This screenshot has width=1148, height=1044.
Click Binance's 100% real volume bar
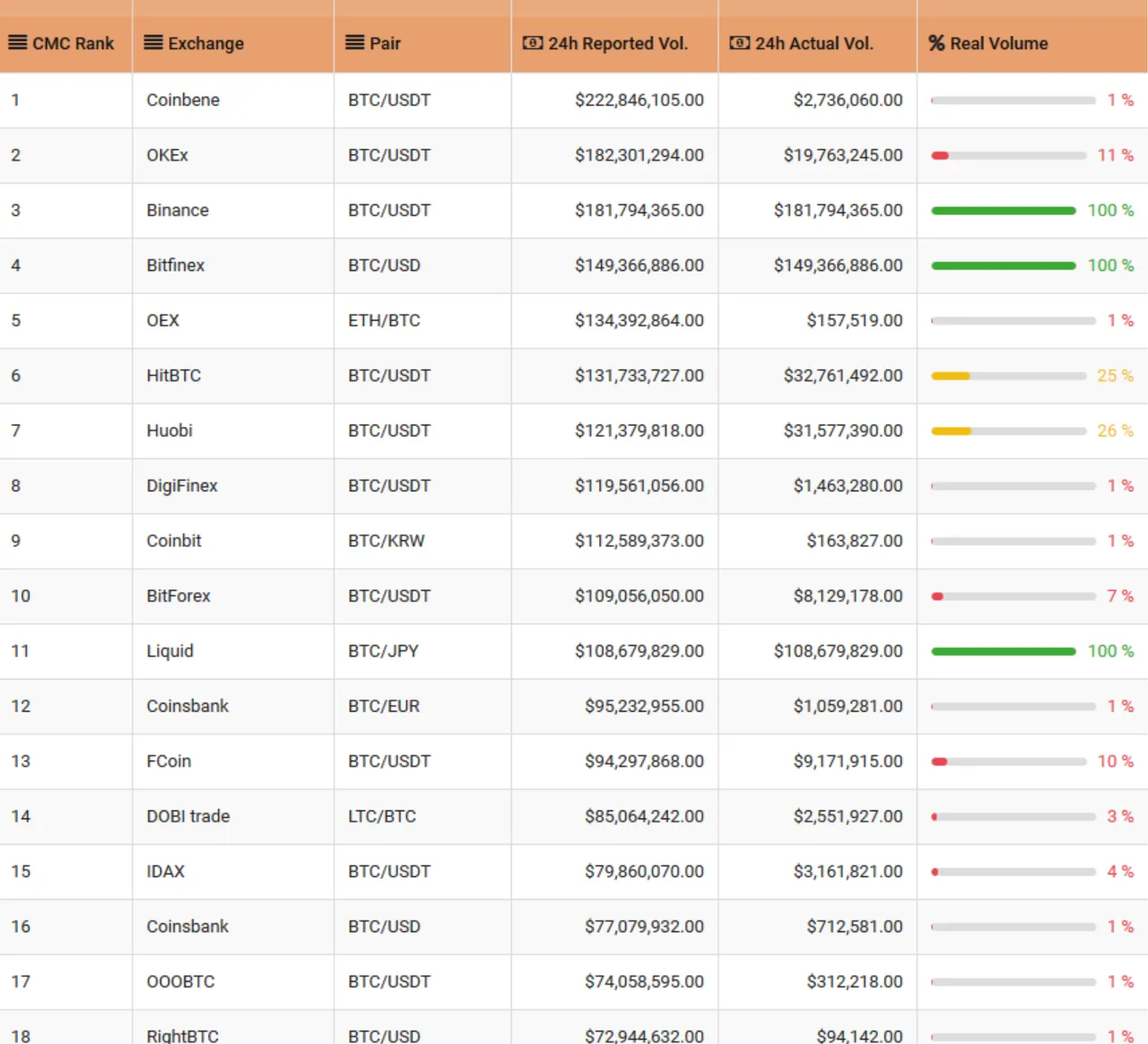pos(1004,211)
